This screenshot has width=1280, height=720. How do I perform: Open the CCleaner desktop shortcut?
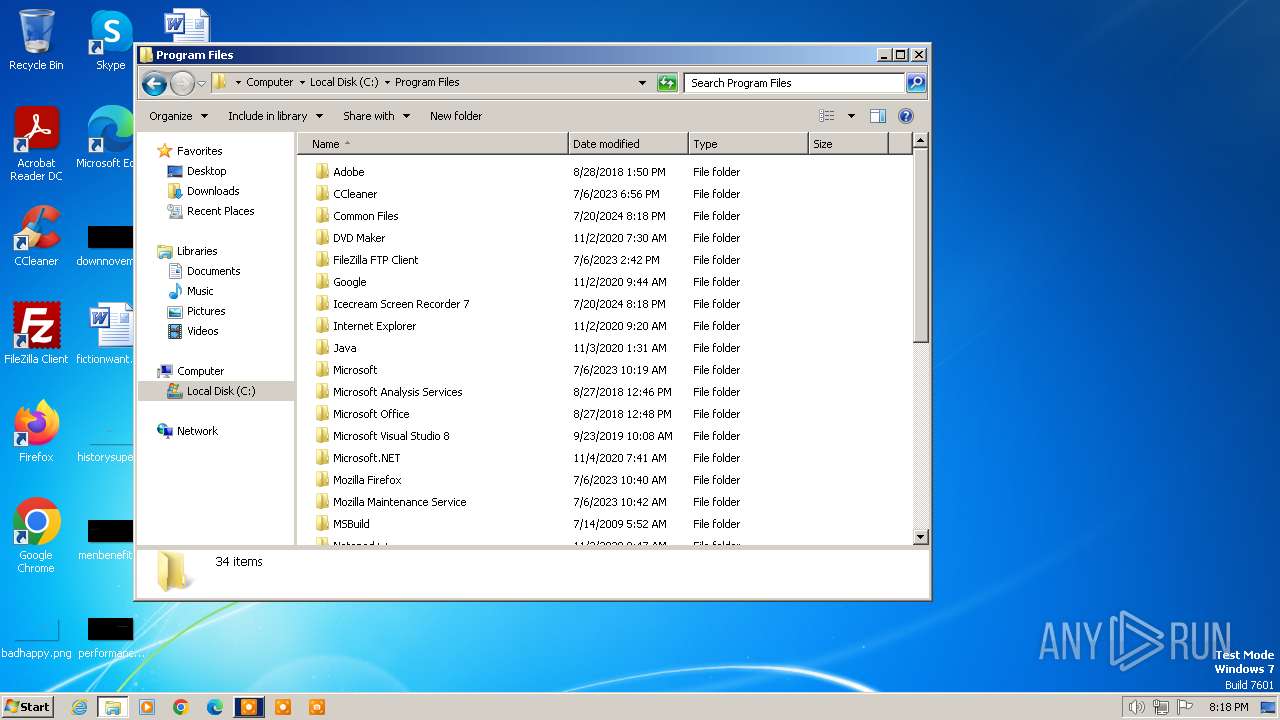click(x=36, y=236)
